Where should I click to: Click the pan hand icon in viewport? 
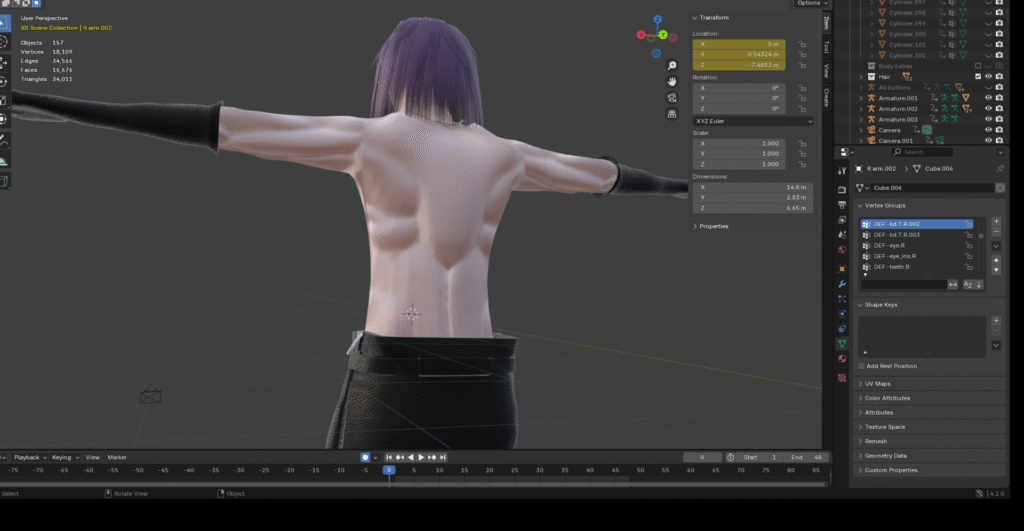tap(674, 81)
